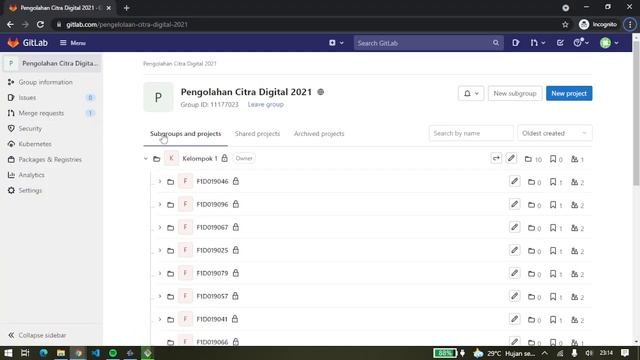Screen dimensions: 640x360
Task: Edit subgroup F1D019046 pencil icon
Action: coord(515,181)
